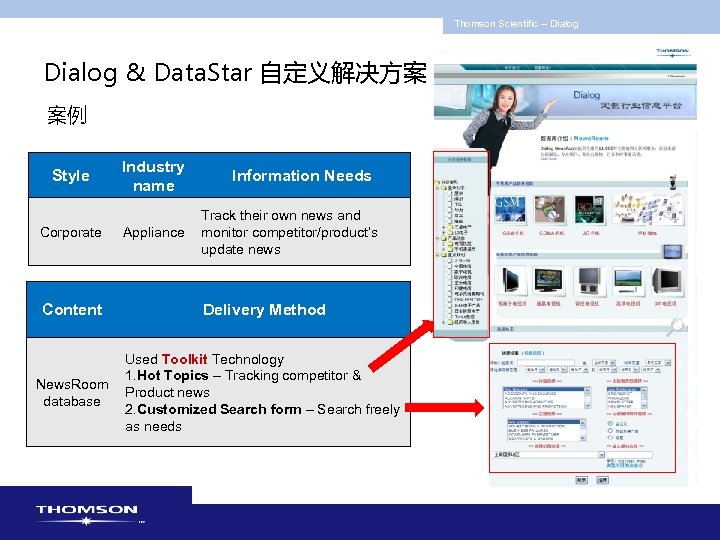720x540 pixels.
Task: Click the 'NewsRoom database' cell
Action: click(72, 393)
